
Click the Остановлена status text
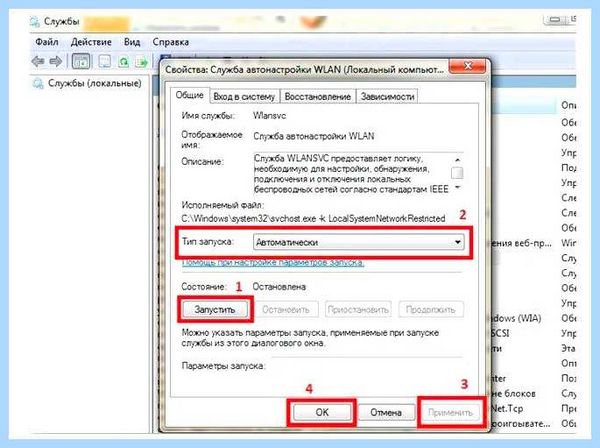[x=279, y=287]
